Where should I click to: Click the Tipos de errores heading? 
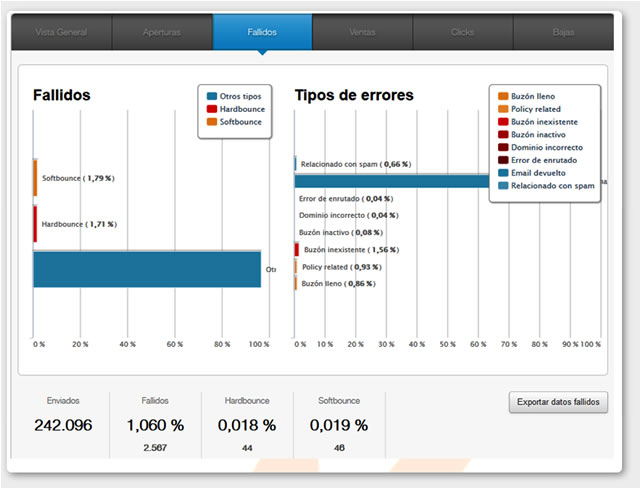tap(354, 95)
